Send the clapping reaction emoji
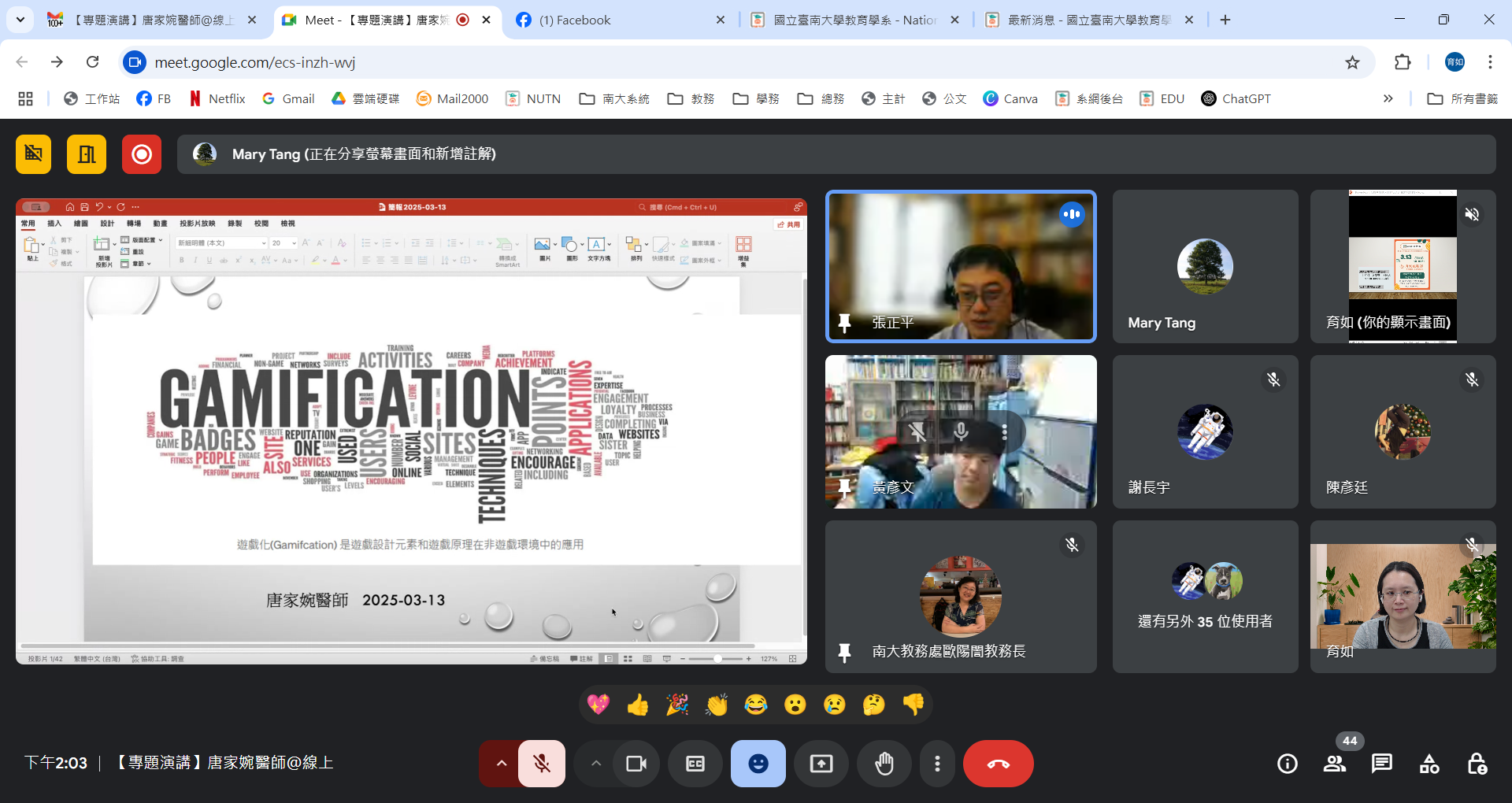Viewport: 1512px width, 803px height. pyautogui.click(x=717, y=705)
